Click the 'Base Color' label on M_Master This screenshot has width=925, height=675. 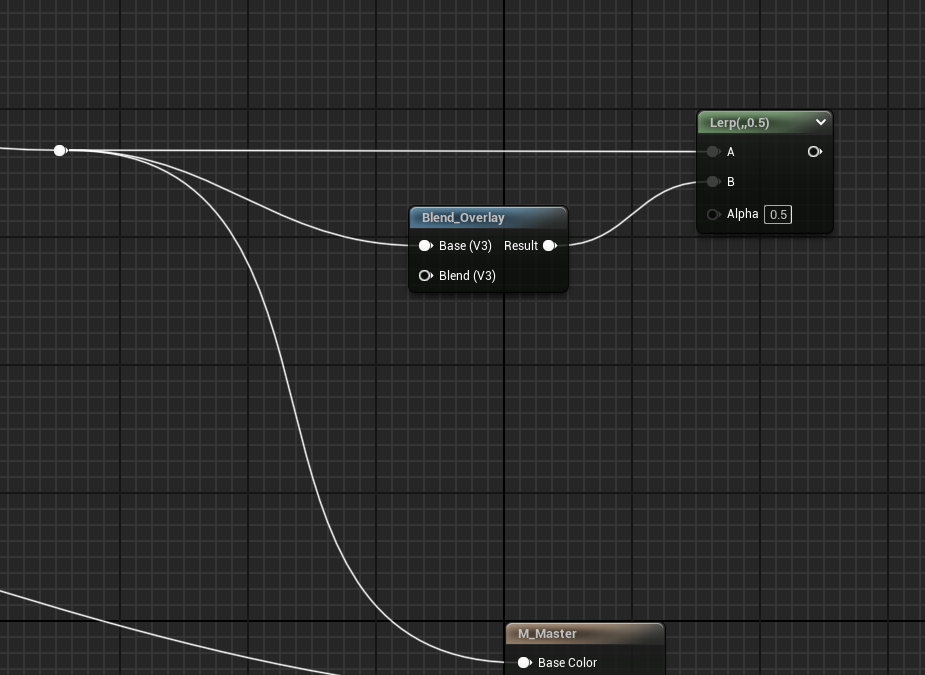click(x=568, y=663)
